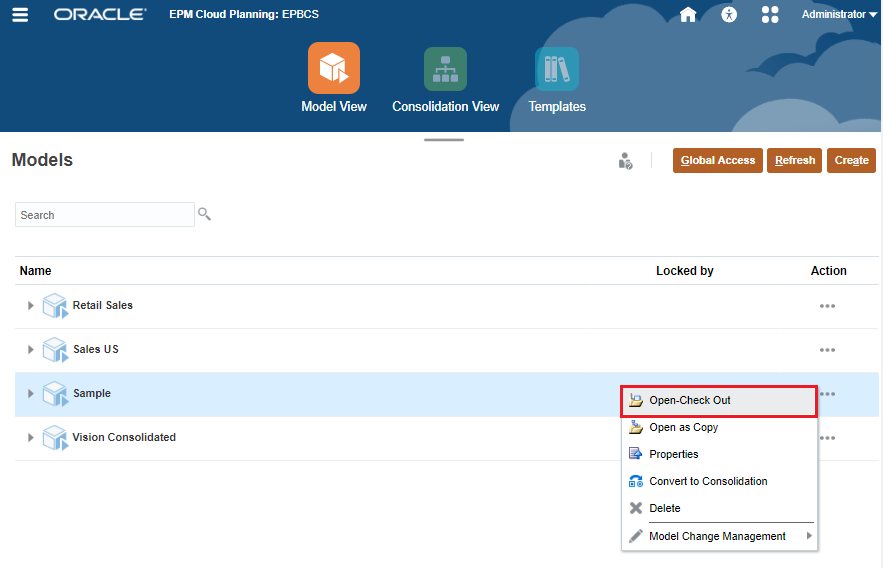Click the Action column header
This screenshot has height=568, width=883.
[x=828, y=271]
